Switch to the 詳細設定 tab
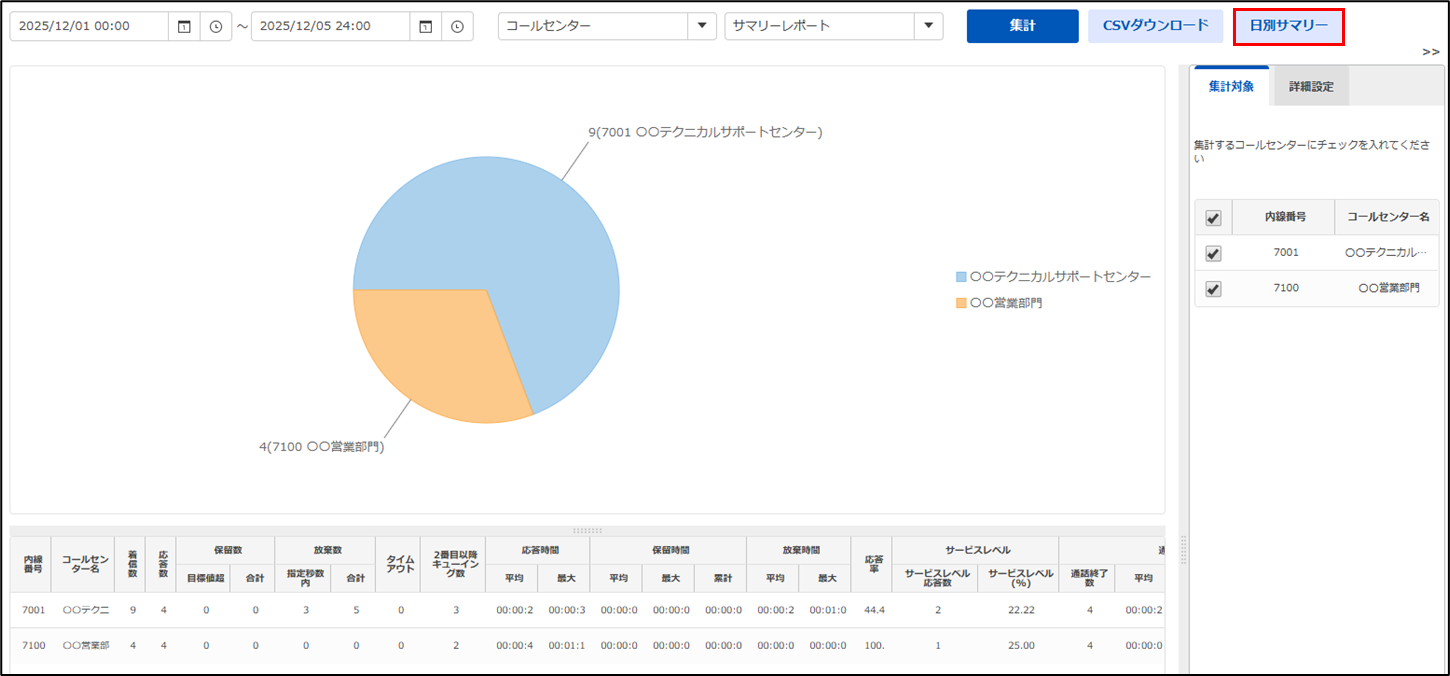The width and height of the screenshot is (1450, 676). click(x=1310, y=87)
